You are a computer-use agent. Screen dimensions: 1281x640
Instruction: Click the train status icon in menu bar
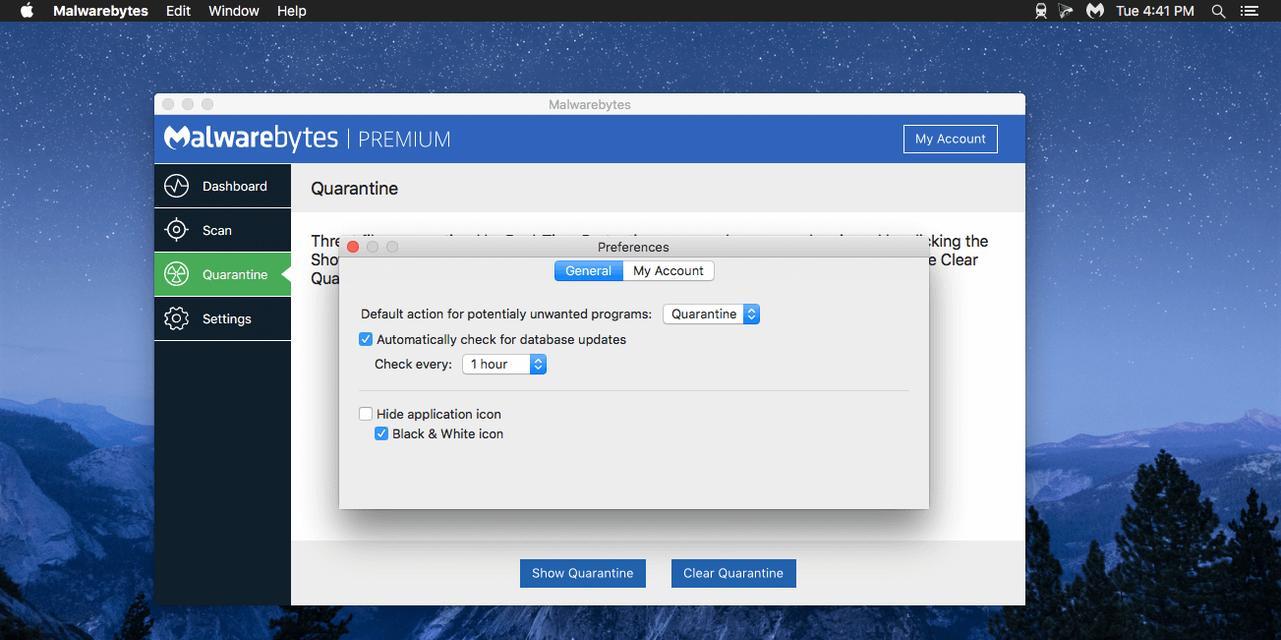(1041, 10)
